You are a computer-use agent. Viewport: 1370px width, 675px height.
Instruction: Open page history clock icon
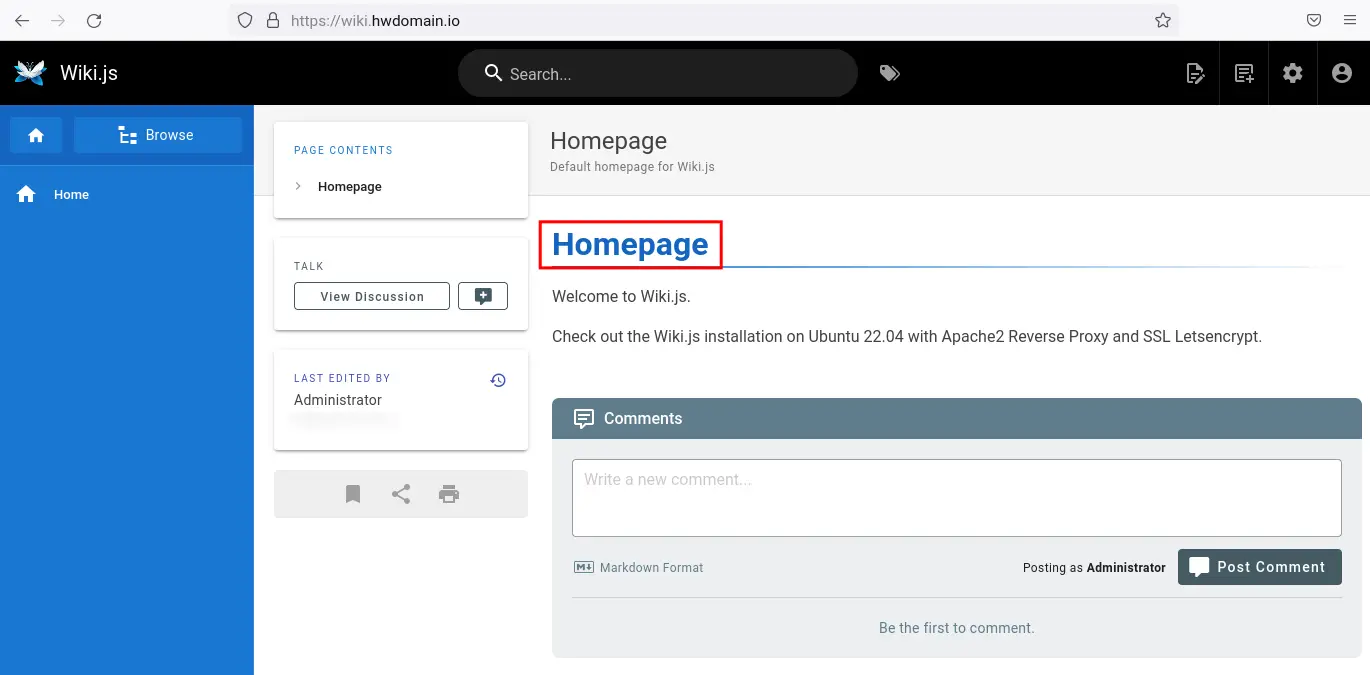click(498, 380)
